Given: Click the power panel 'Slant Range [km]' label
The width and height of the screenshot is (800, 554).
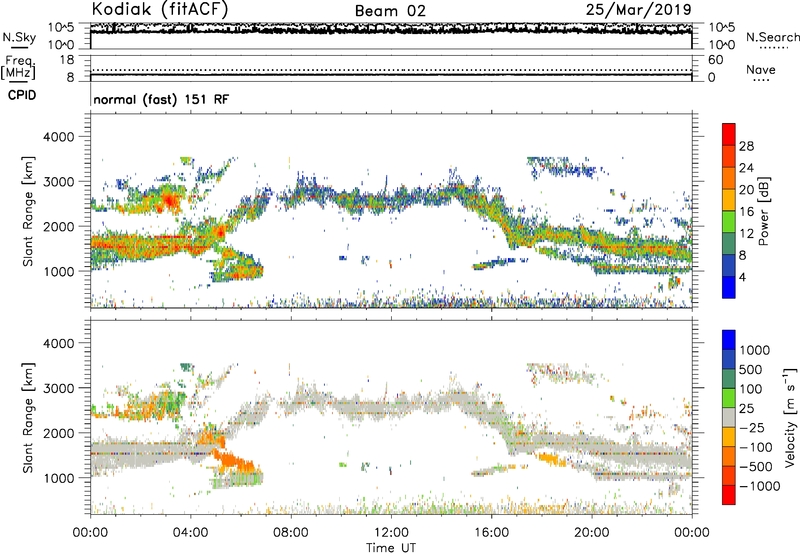Looking at the screenshot, I should tap(28, 211).
